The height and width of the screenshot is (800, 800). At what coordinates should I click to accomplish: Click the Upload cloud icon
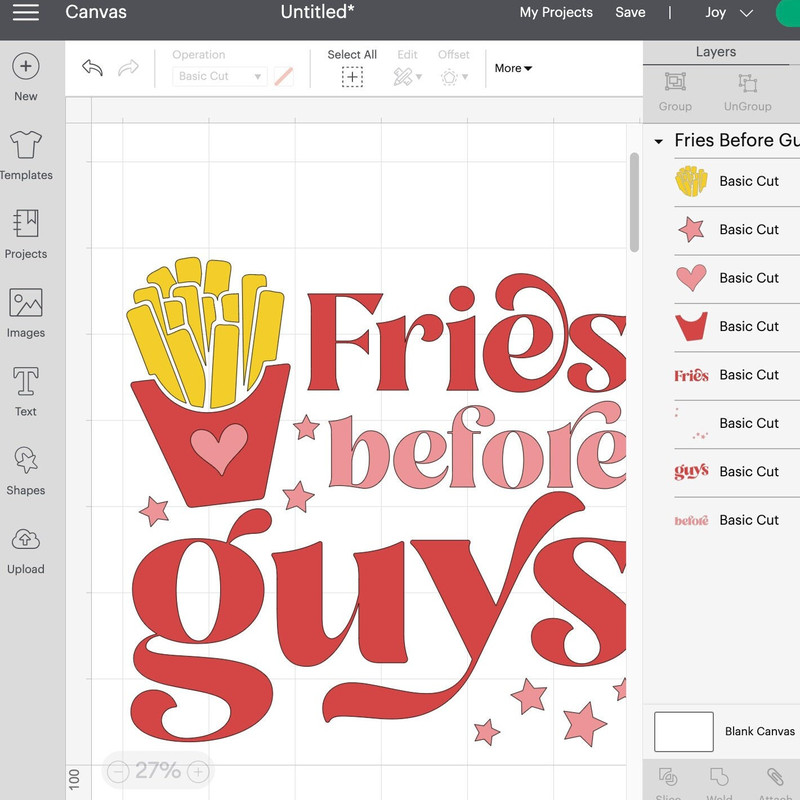tap(25, 540)
